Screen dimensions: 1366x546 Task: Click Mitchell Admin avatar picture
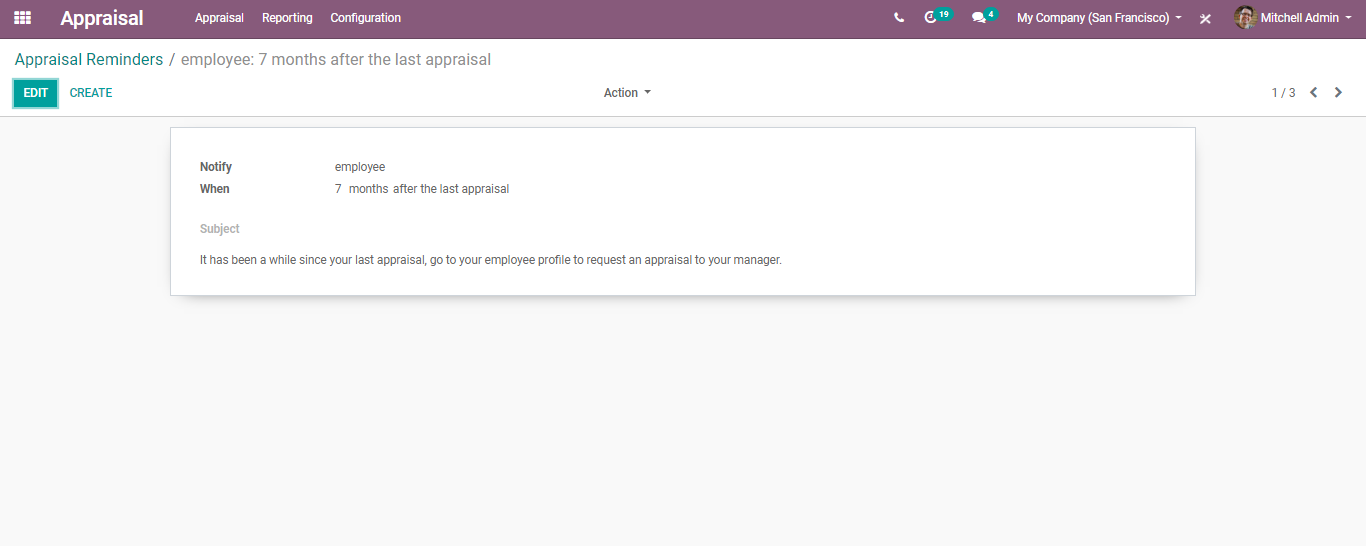[x=1245, y=18]
